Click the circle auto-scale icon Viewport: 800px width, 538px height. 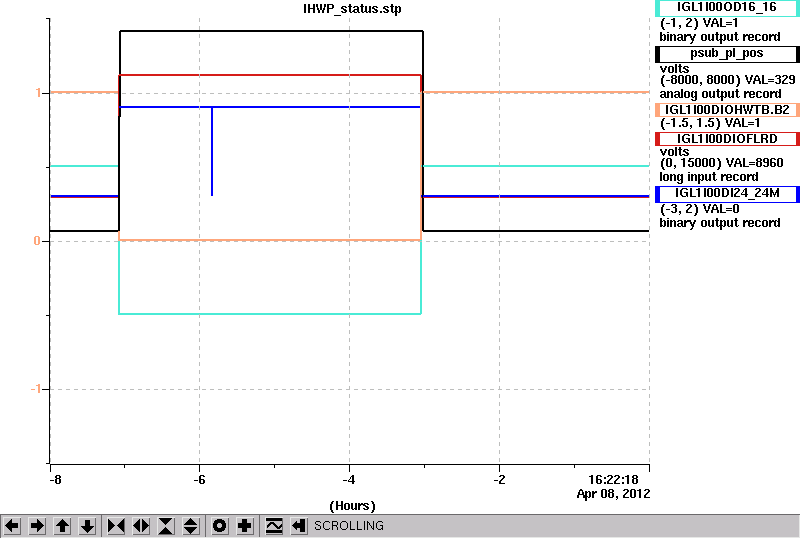[219, 526]
